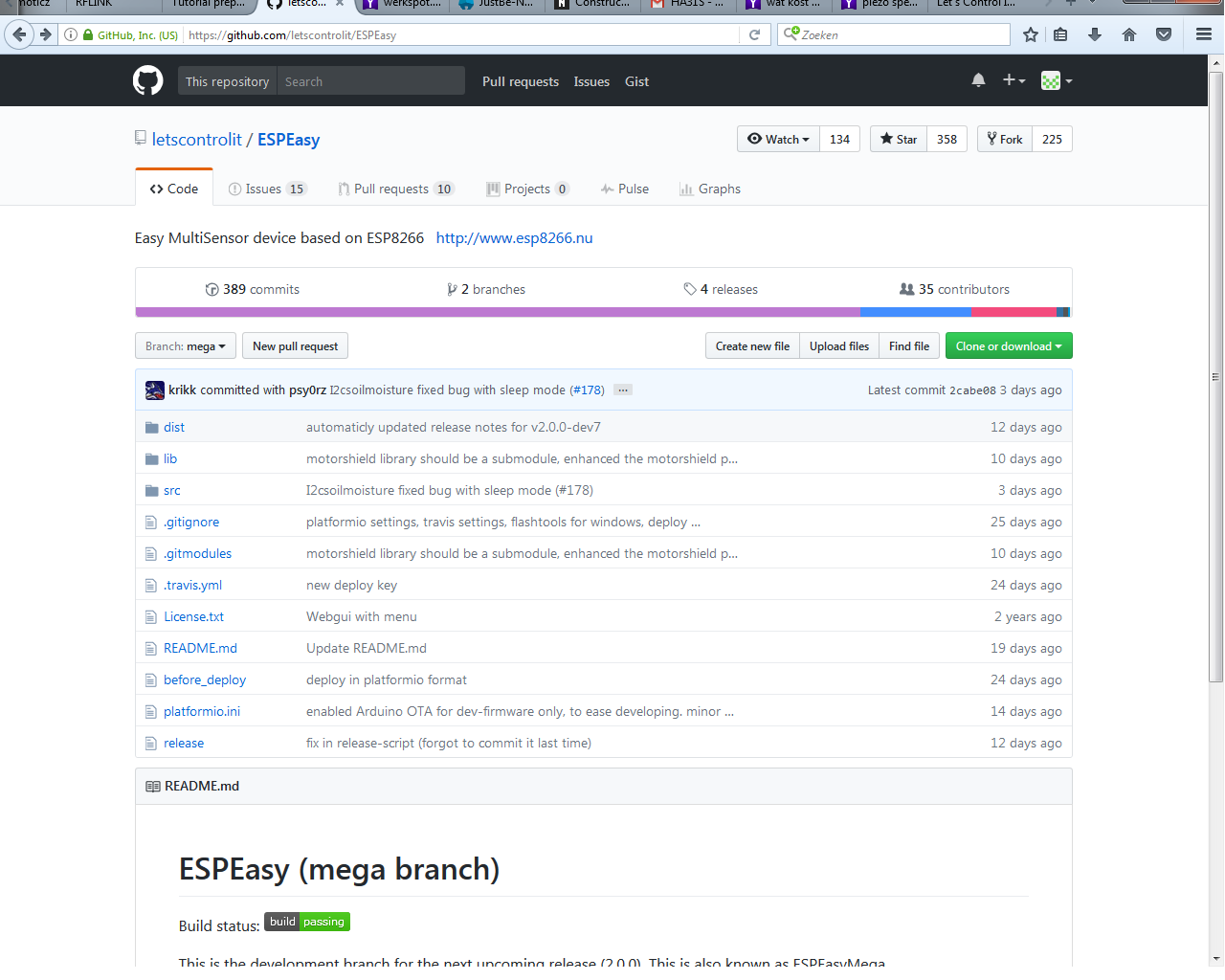Open the before_deploy file
The image size is (1225, 980).
pos(205,679)
